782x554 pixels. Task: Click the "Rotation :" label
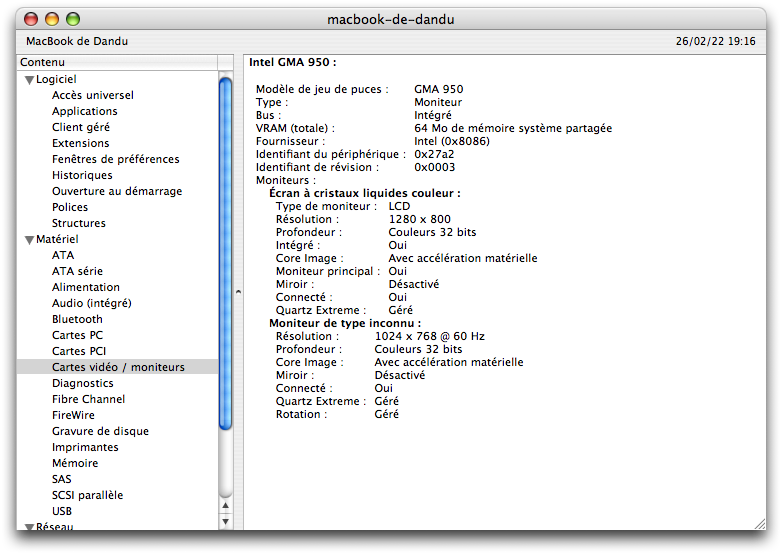(301, 414)
